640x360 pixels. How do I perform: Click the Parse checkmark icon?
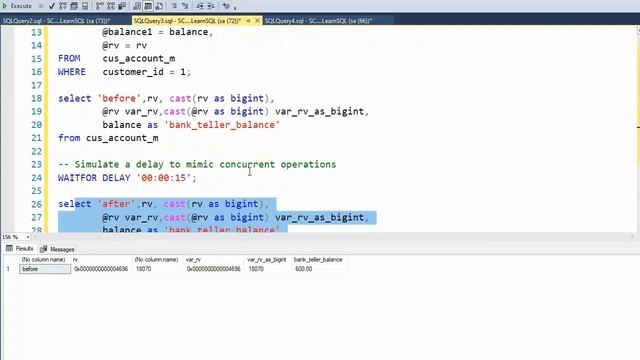click(51, 6)
